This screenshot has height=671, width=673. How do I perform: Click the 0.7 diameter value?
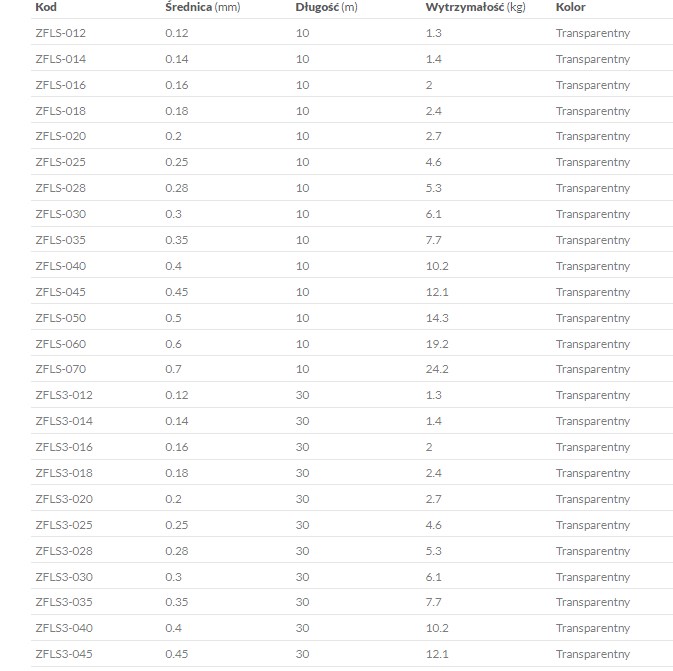click(x=173, y=369)
